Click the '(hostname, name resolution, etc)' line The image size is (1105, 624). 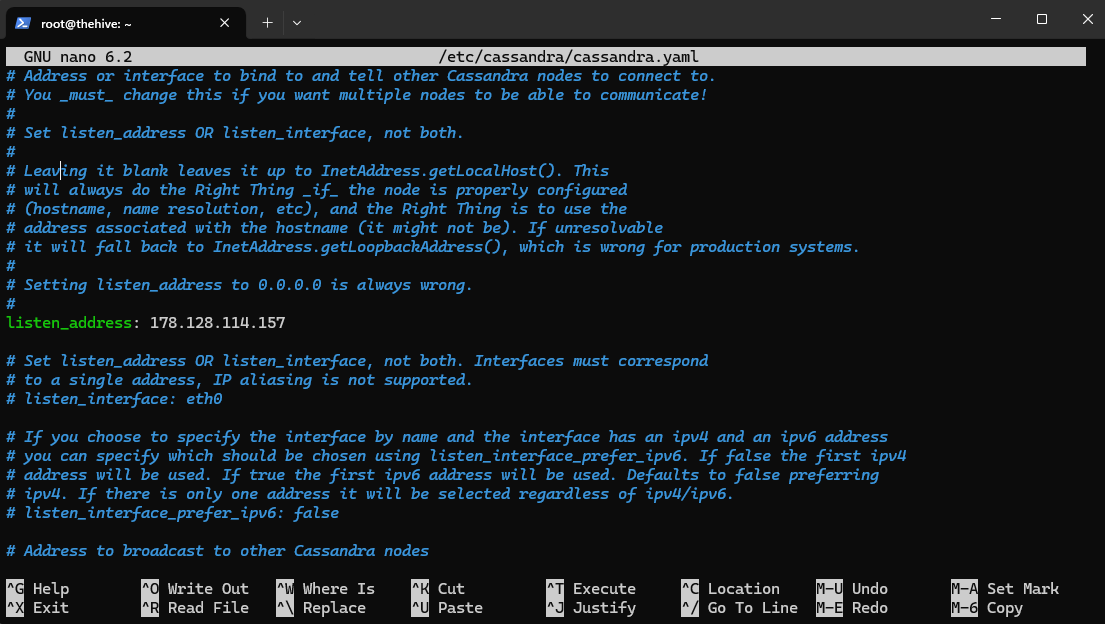[316, 209]
